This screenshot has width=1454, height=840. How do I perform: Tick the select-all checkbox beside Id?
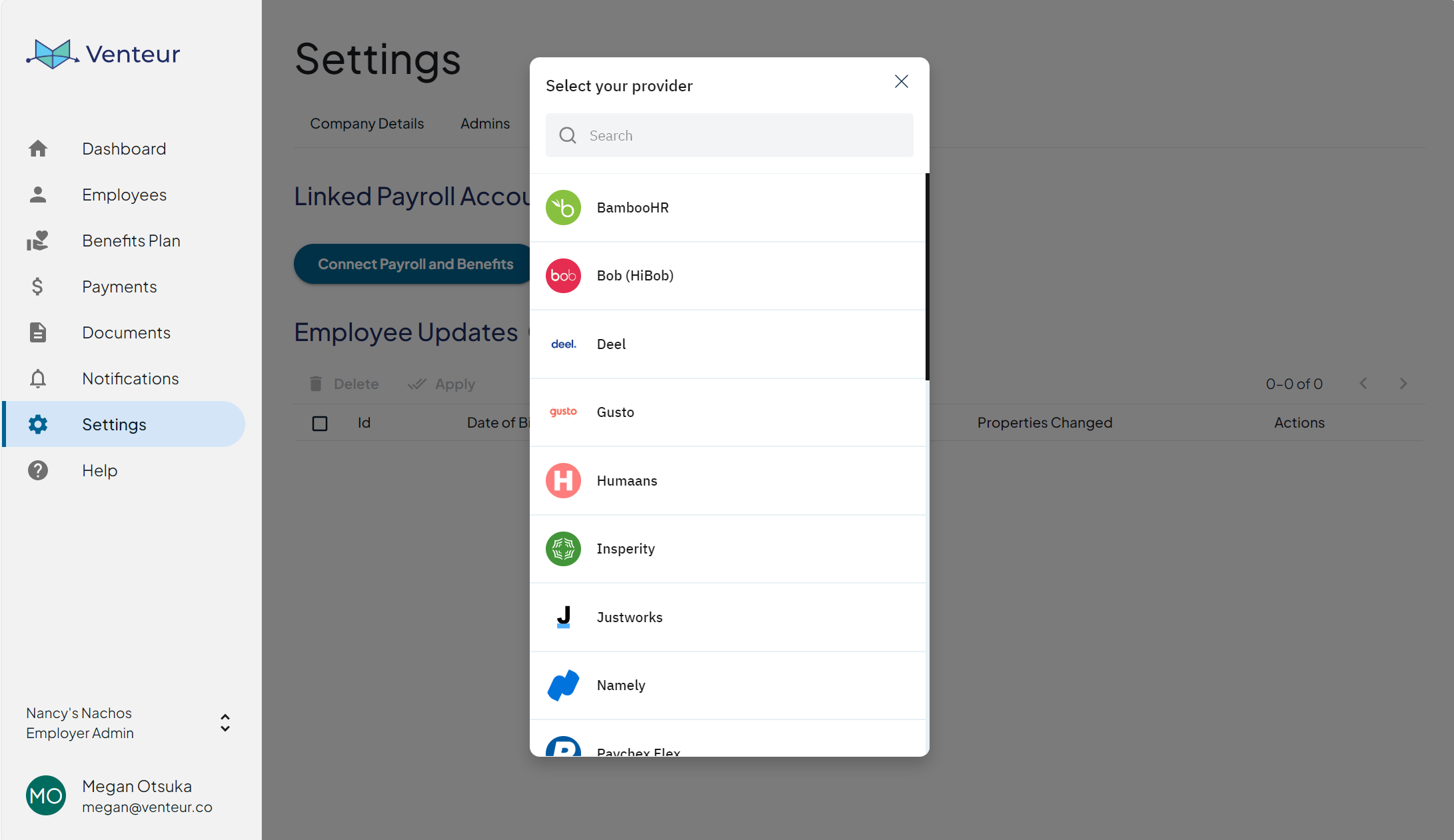(x=320, y=423)
